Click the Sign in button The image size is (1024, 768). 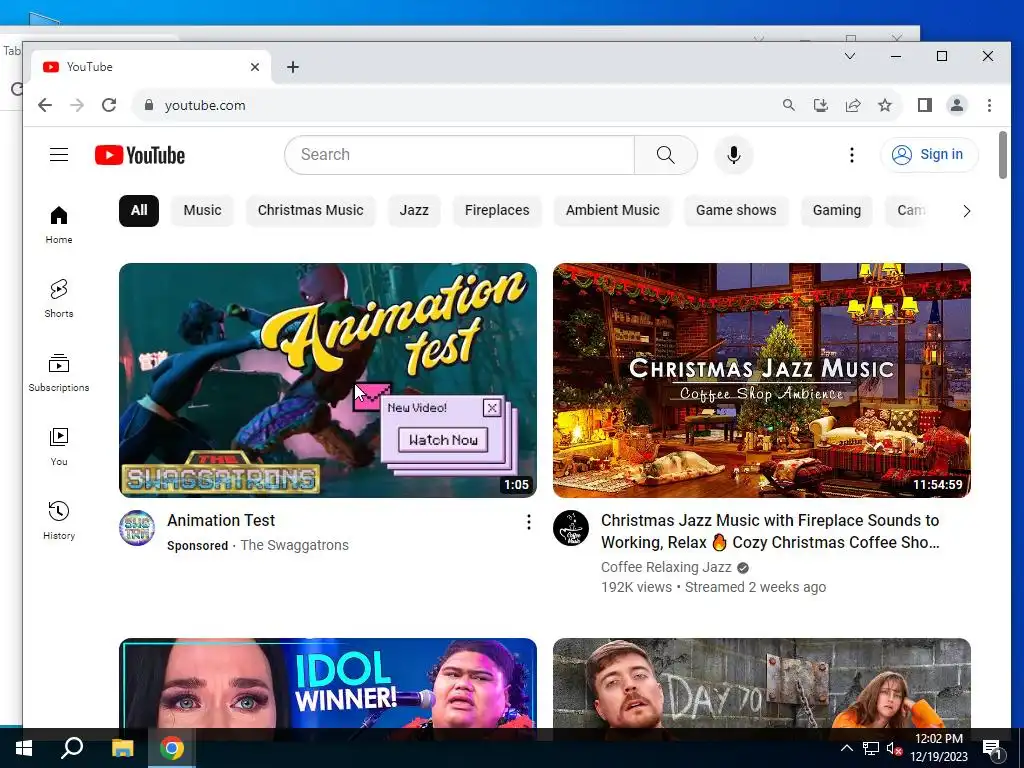click(929, 155)
